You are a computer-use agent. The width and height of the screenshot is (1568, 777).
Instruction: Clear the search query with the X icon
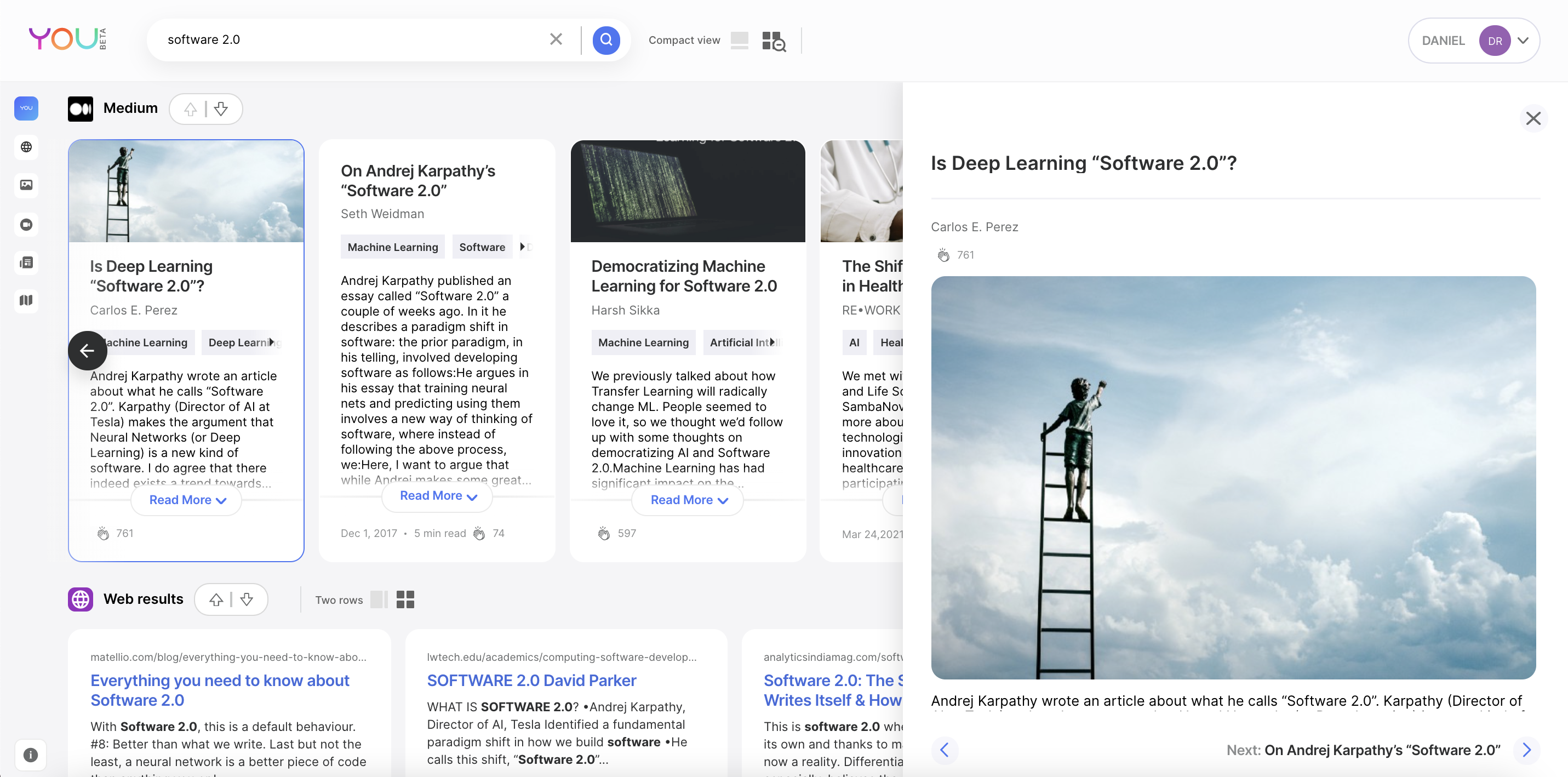[555, 39]
